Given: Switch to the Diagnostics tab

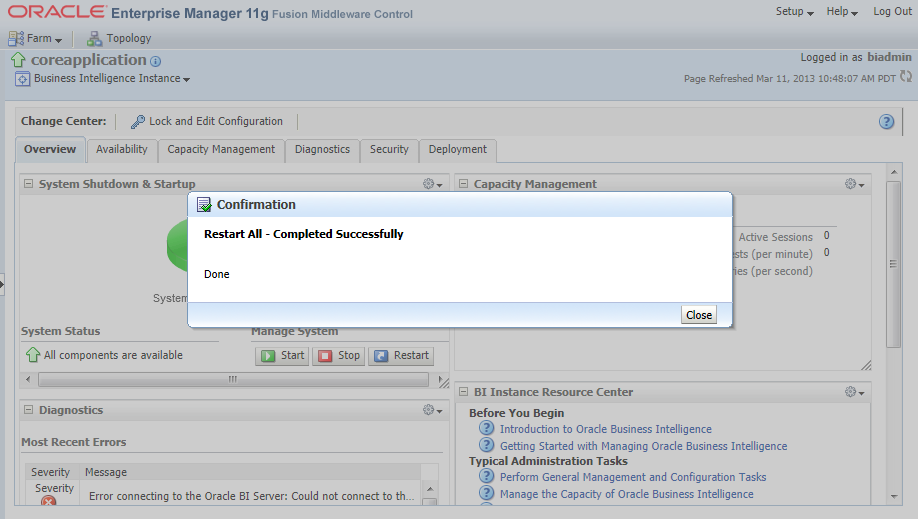Looking at the screenshot, I should point(322,149).
